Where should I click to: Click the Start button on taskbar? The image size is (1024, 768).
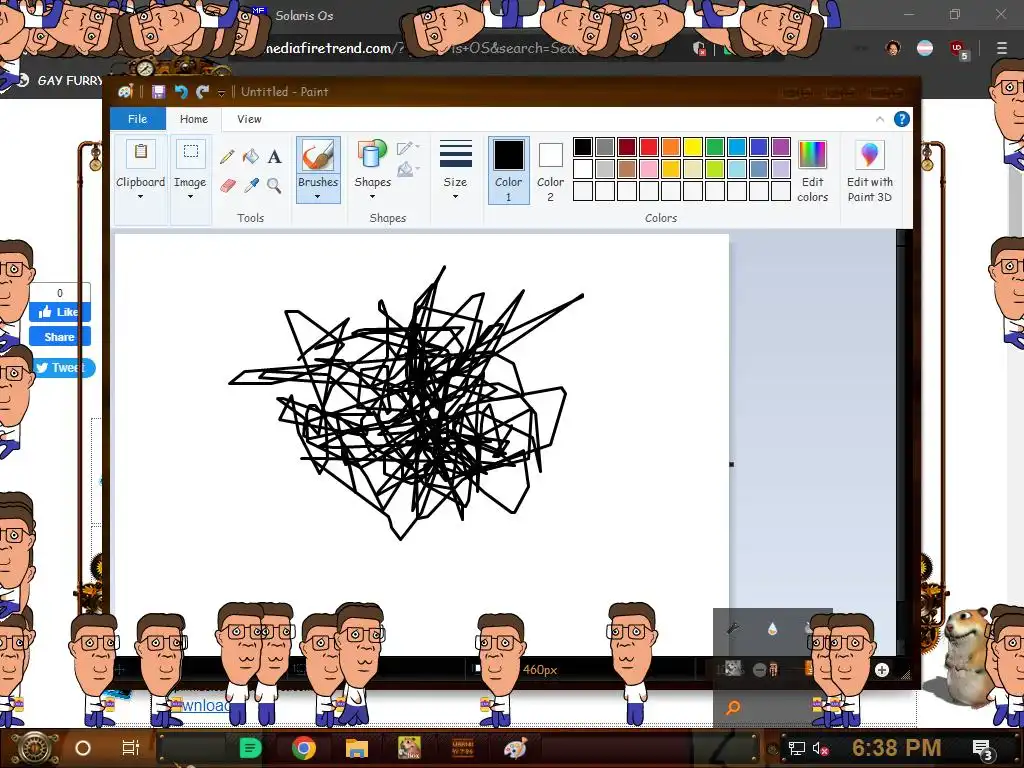34,748
